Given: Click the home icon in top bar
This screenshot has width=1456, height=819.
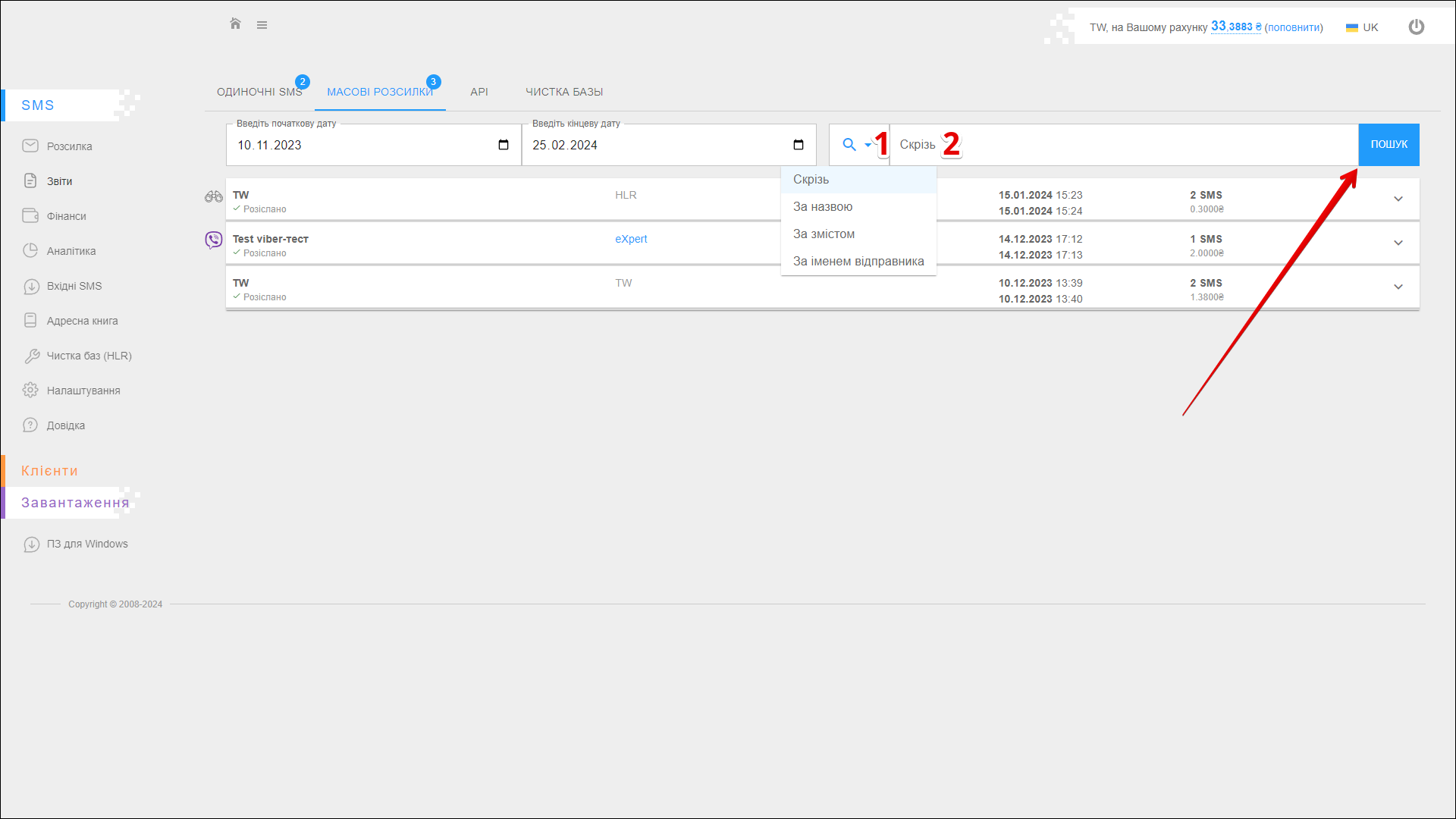Looking at the screenshot, I should (x=235, y=24).
